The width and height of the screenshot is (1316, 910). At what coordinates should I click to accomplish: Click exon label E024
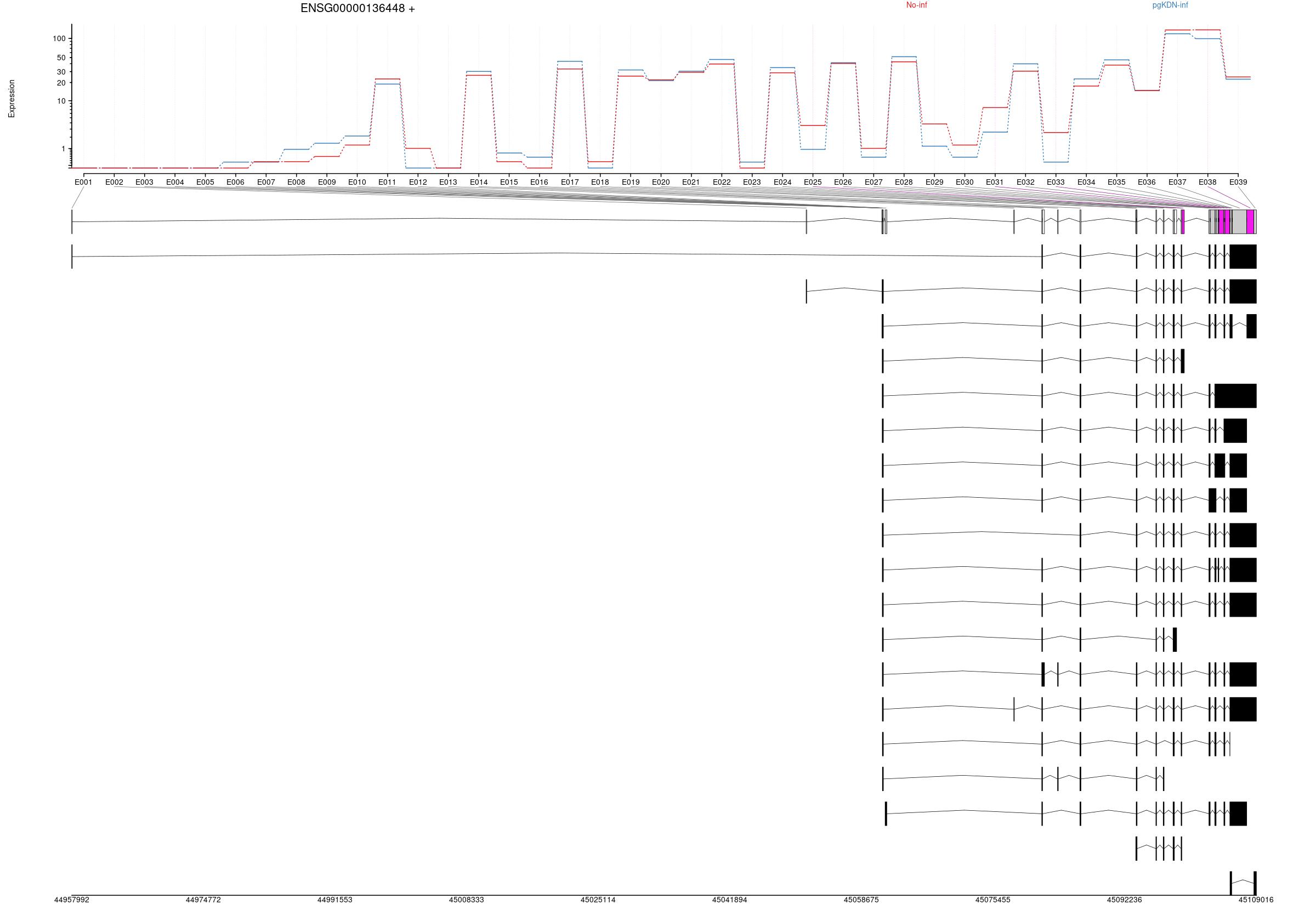783,183
